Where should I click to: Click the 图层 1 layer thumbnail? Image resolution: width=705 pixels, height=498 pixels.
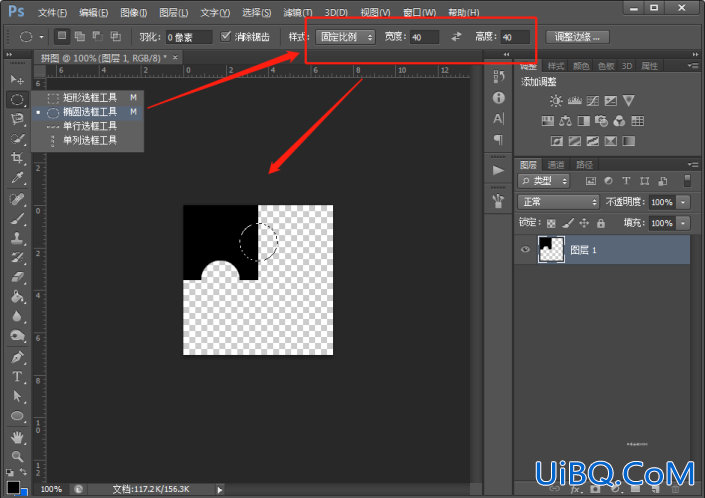coord(551,249)
